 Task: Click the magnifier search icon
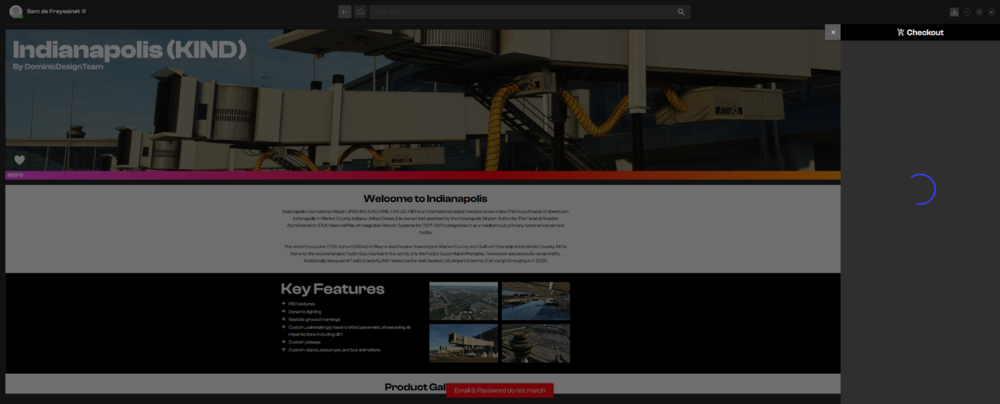[681, 12]
